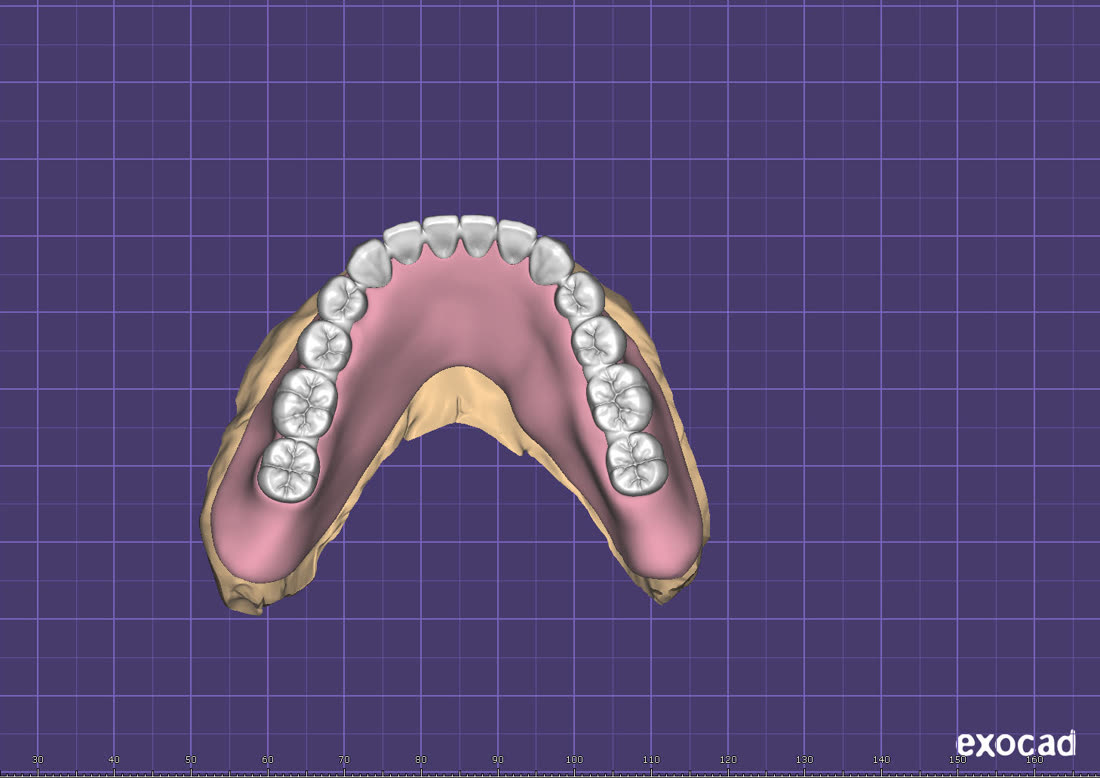Click the right central incisor at the arch front
The height and width of the screenshot is (778, 1100).
[479, 235]
